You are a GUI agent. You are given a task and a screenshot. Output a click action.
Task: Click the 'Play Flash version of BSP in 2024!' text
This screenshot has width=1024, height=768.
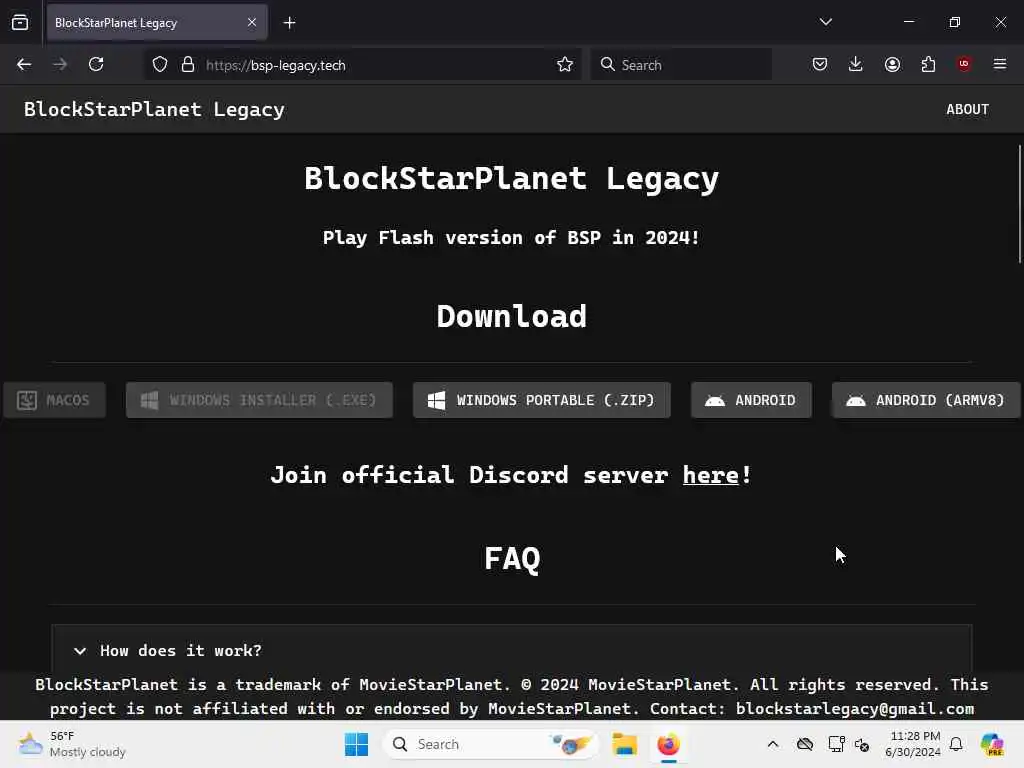coord(511,238)
